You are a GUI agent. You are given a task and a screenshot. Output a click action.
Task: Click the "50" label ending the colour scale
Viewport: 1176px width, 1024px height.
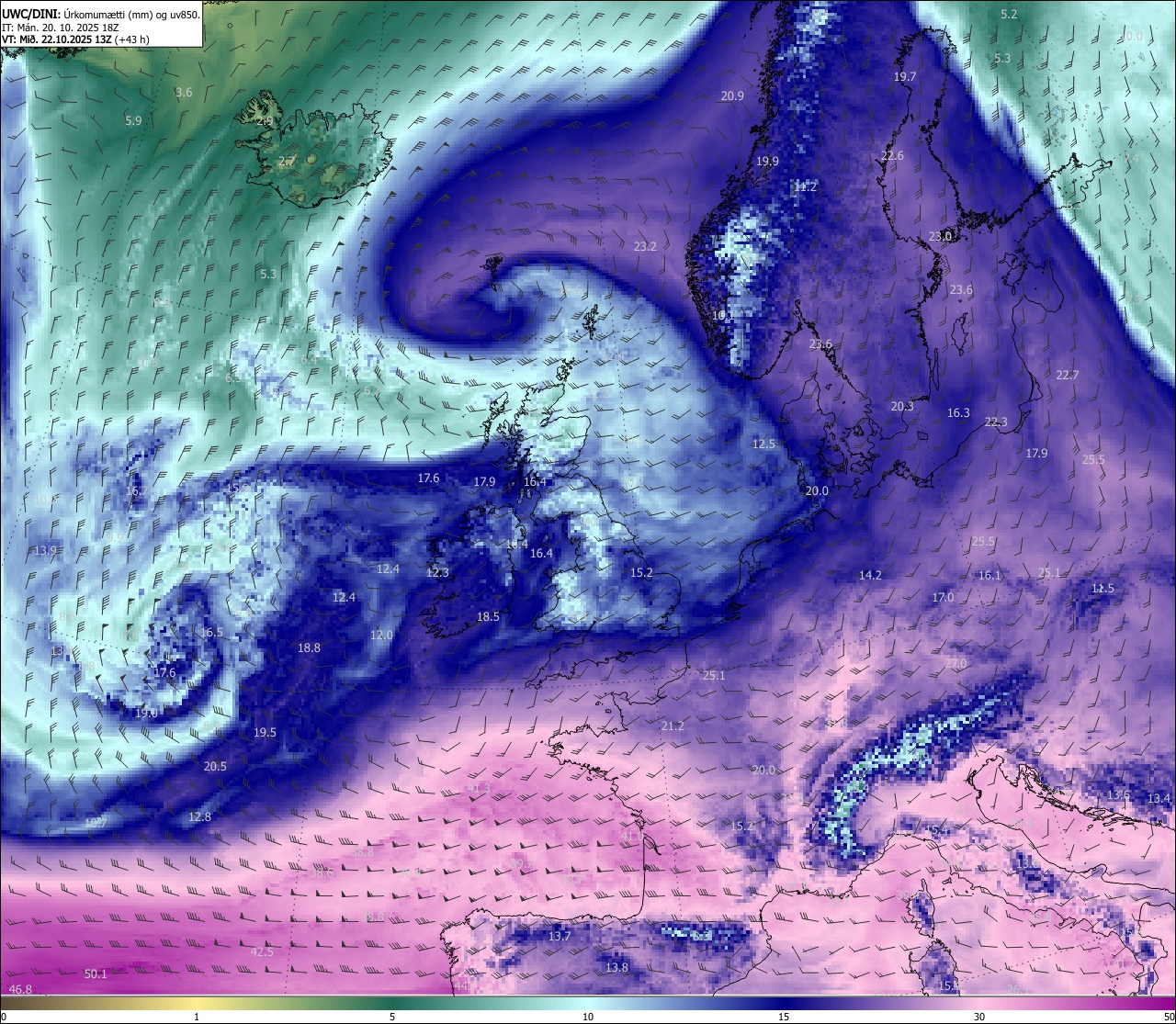pos(1168,1017)
